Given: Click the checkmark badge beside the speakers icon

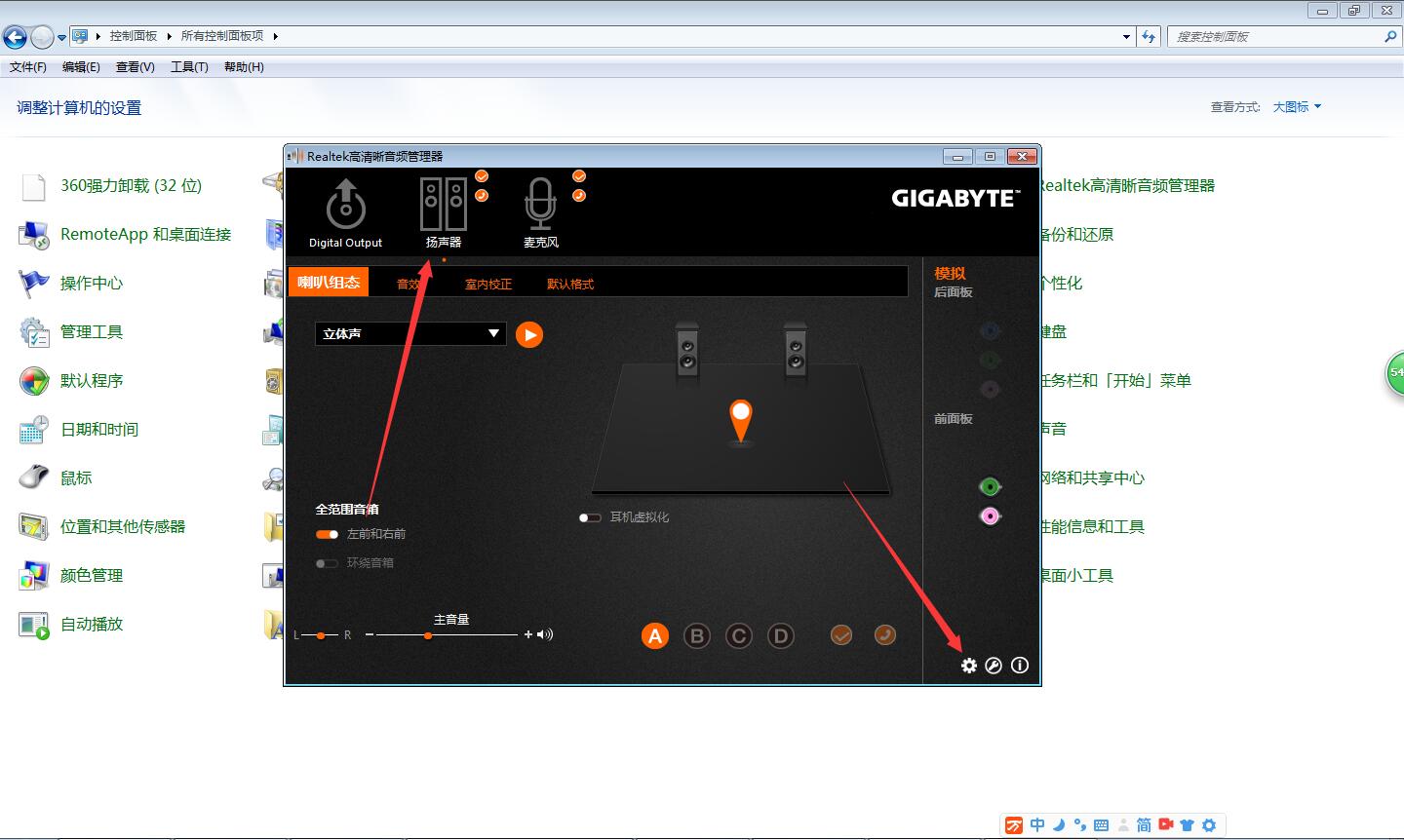Looking at the screenshot, I should [482, 175].
